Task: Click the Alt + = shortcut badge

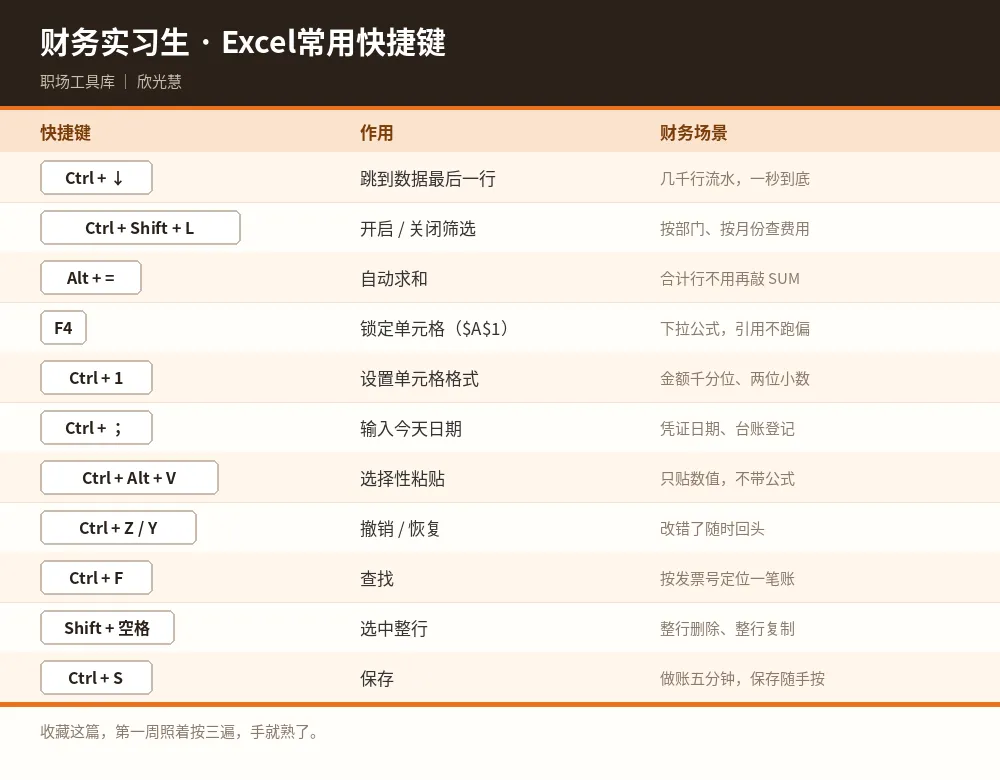Action: click(x=91, y=278)
